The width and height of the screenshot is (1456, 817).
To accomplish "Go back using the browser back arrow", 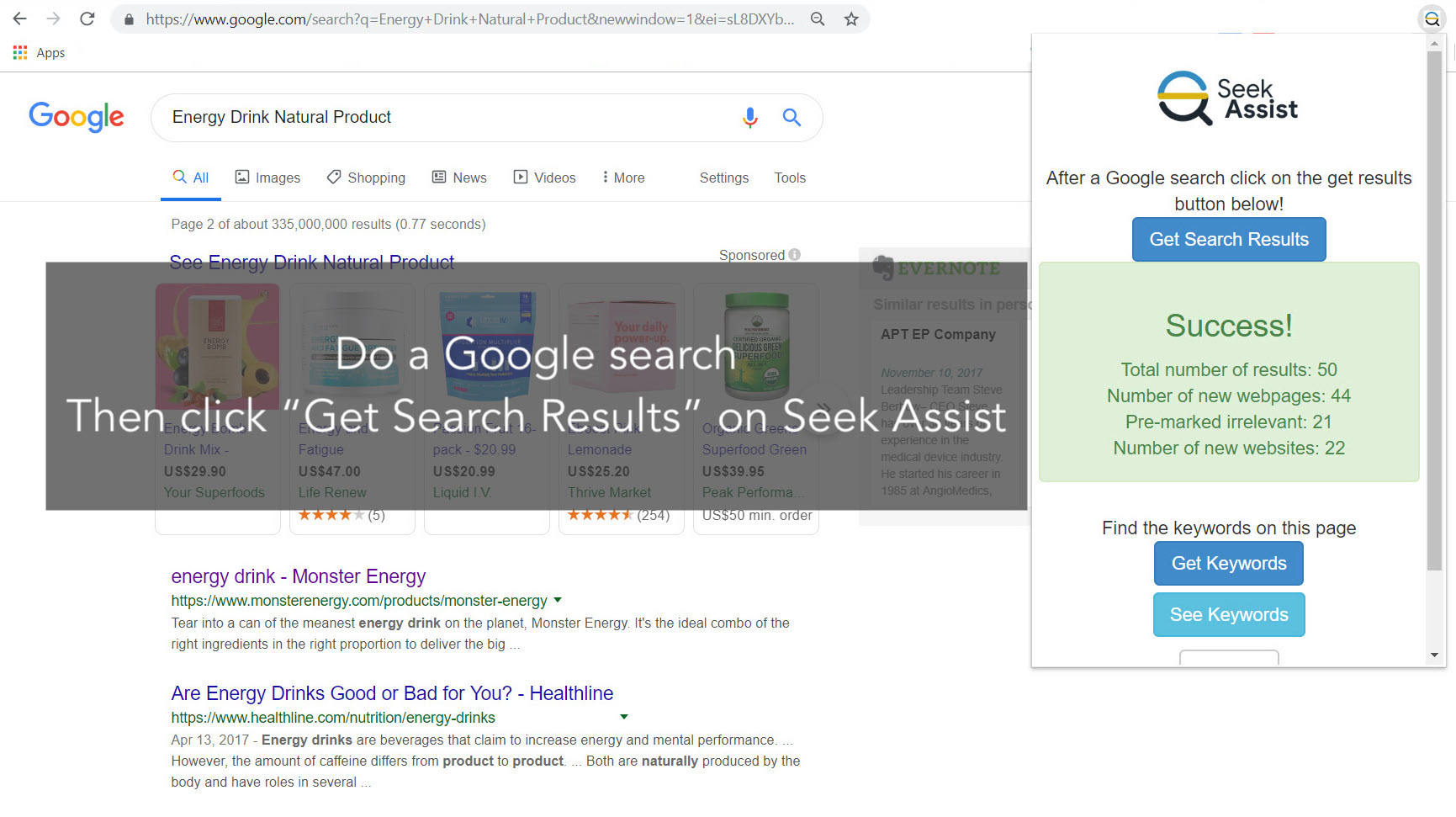I will [x=20, y=19].
